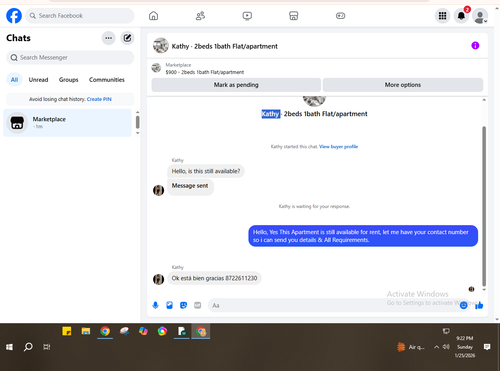Viewport: 500px width, 371px height.
Task: Open the Marketplace chat in list
Action: (67, 123)
